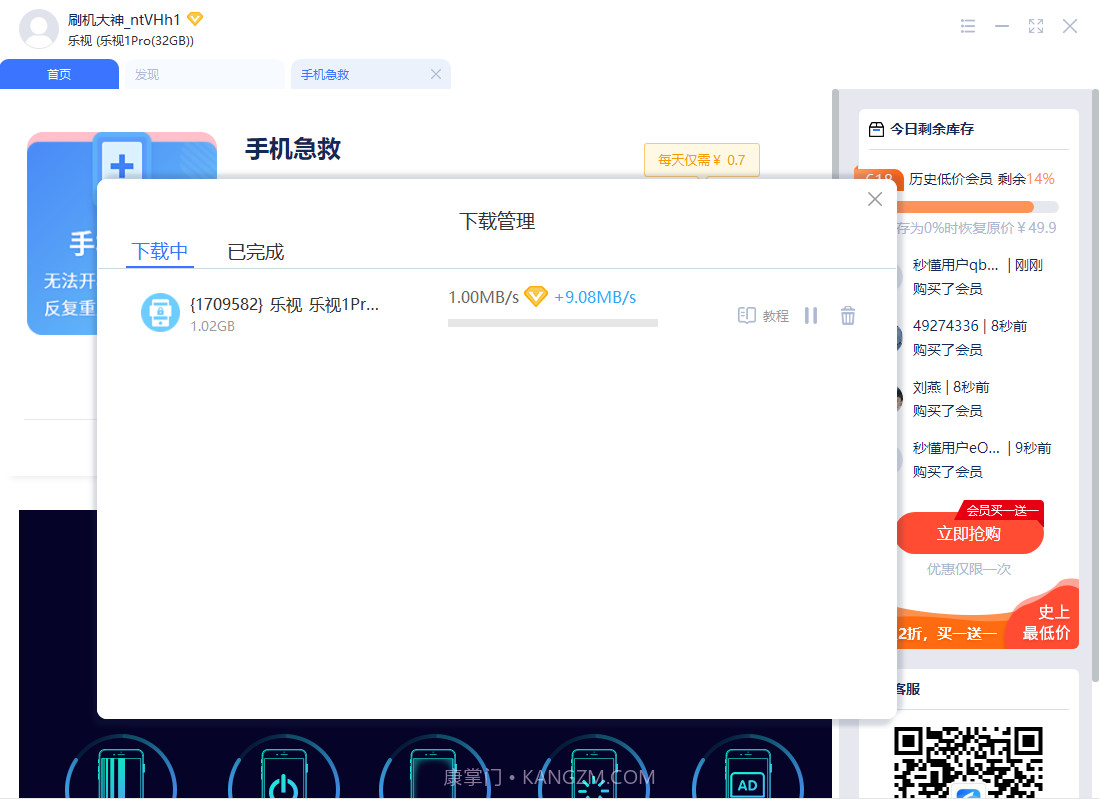Image resolution: width=1099 pixels, height=799 pixels.
Task: Delete the downloading task via trash icon
Action: point(848,316)
